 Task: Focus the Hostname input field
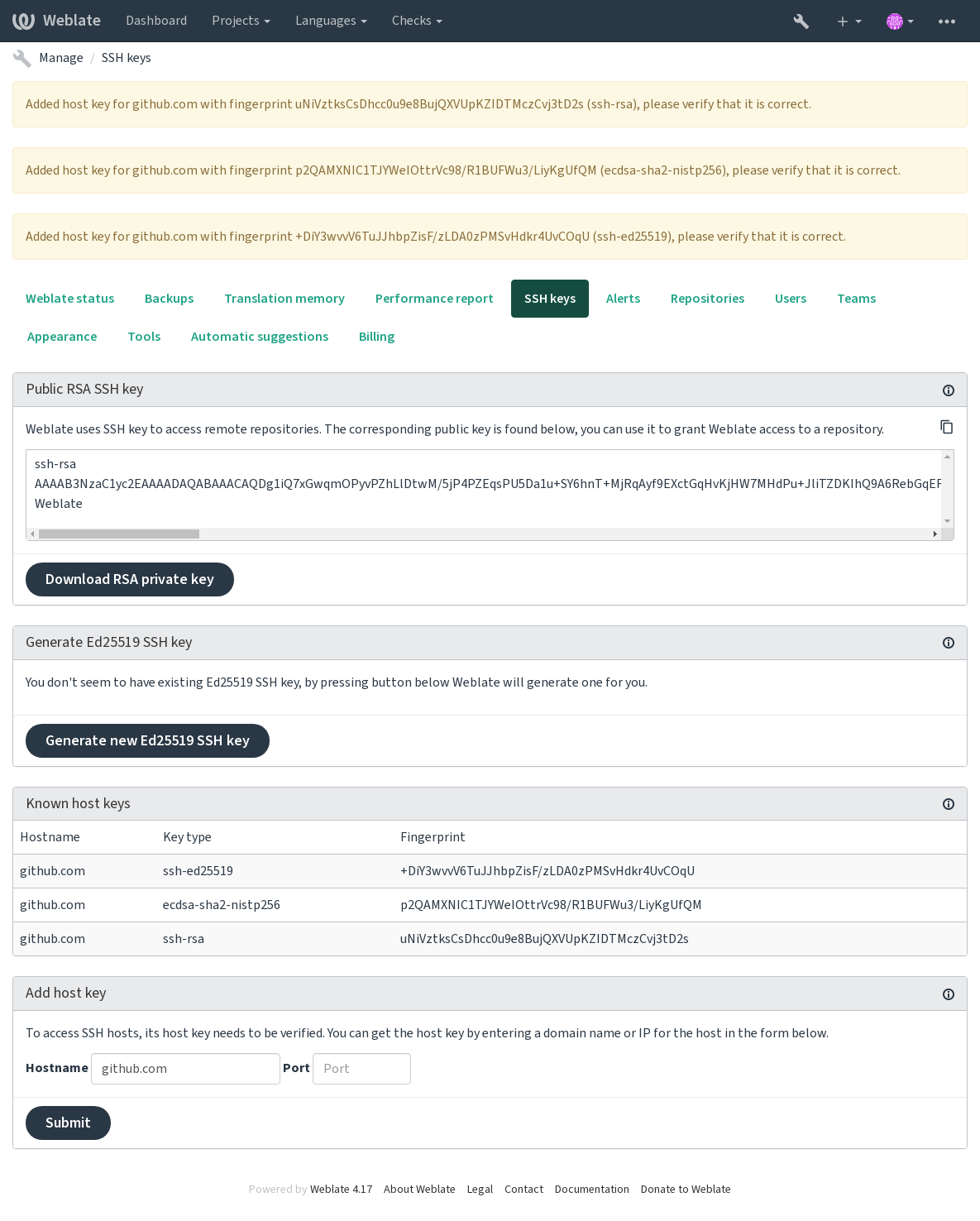point(185,1069)
